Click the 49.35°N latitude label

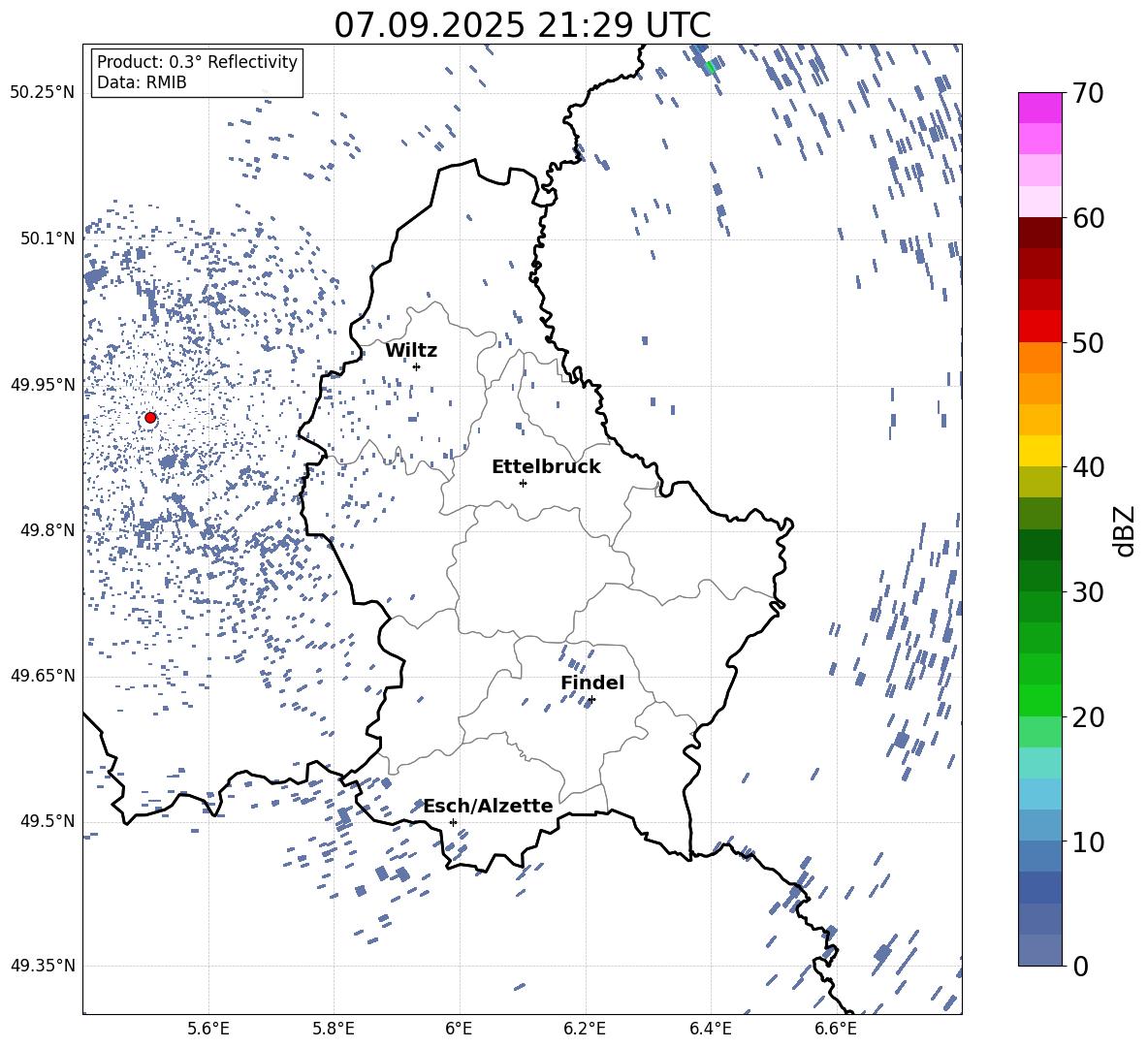pyautogui.click(x=43, y=966)
